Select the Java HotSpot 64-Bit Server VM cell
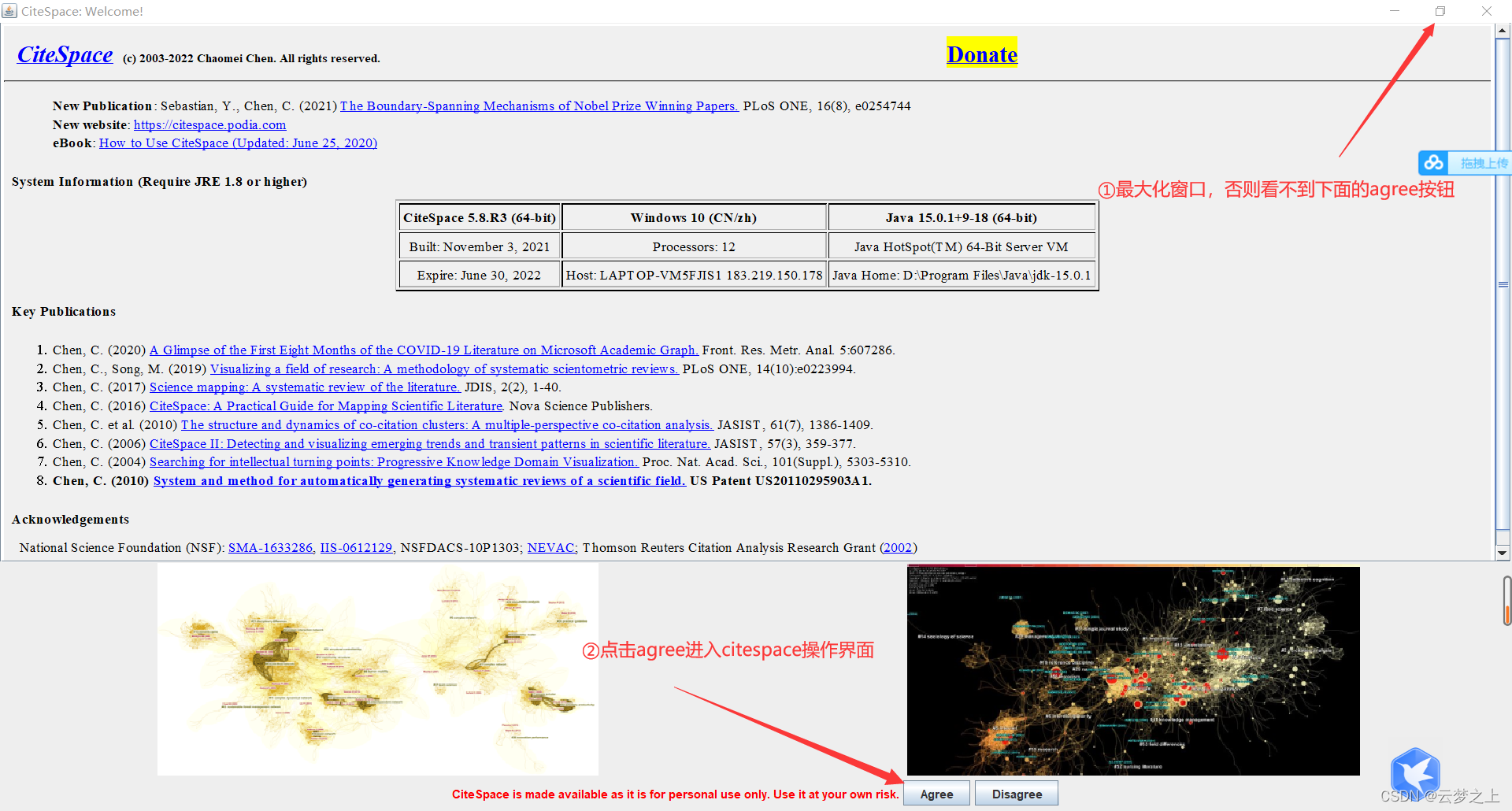Screen dimensions: 1512x811 (x=962, y=246)
